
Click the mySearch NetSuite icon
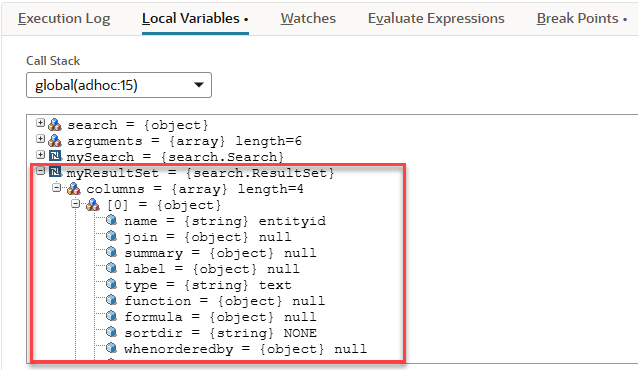click(x=55, y=155)
